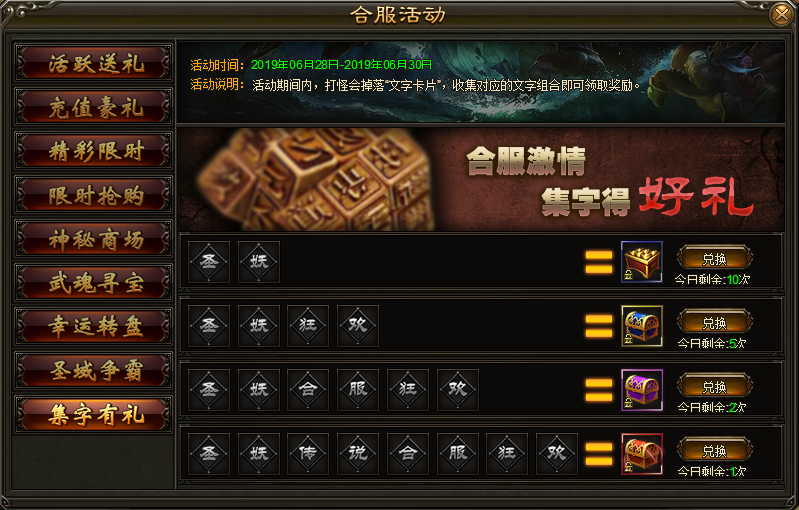Click 兑换 for the two-character set
Image resolution: width=799 pixels, height=510 pixels.
click(x=714, y=259)
